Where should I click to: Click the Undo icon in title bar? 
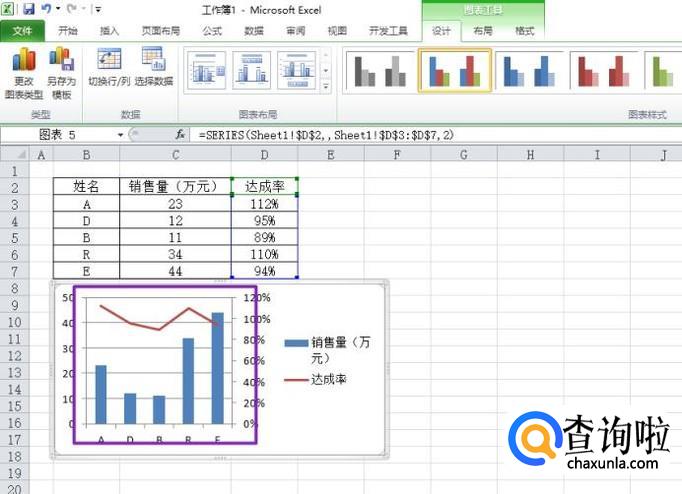pyautogui.click(x=46, y=9)
